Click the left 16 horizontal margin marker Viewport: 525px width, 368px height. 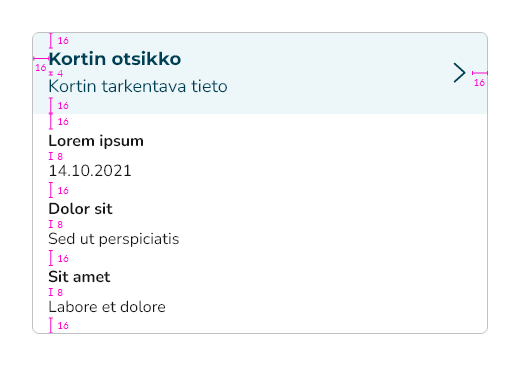(x=41, y=64)
